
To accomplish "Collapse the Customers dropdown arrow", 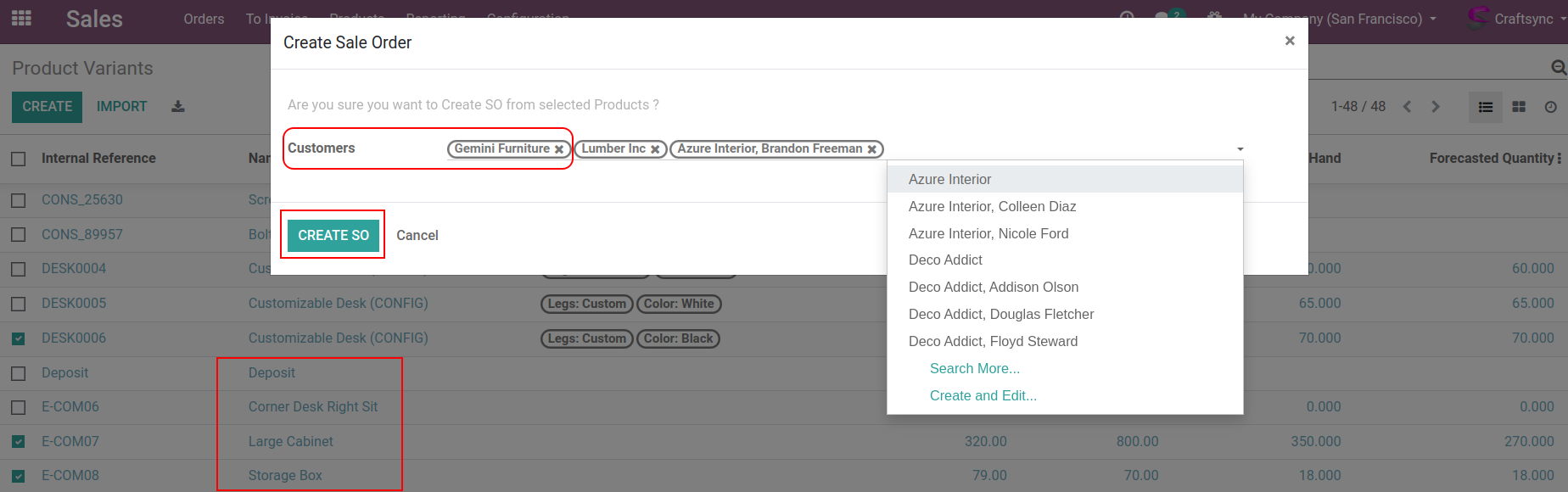I will [1240, 149].
